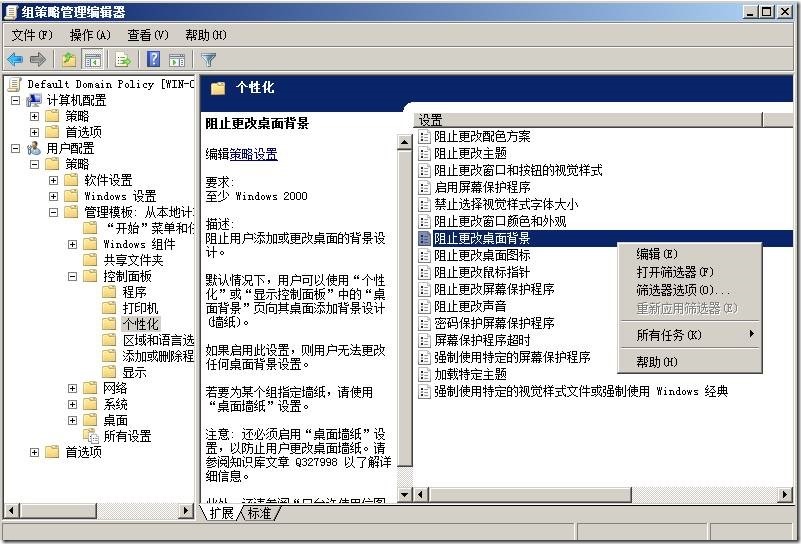The width and height of the screenshot is (801, 544).
Task: Click the Filter funnel toolbar icon
Action: point(208,60)
